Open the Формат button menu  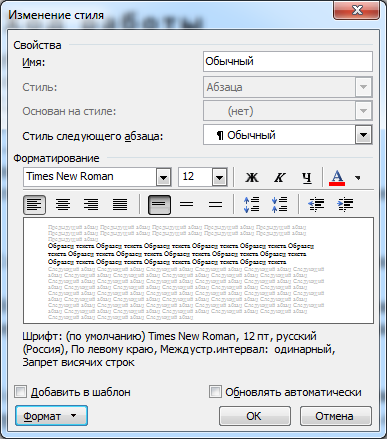(x=51, y=416)
